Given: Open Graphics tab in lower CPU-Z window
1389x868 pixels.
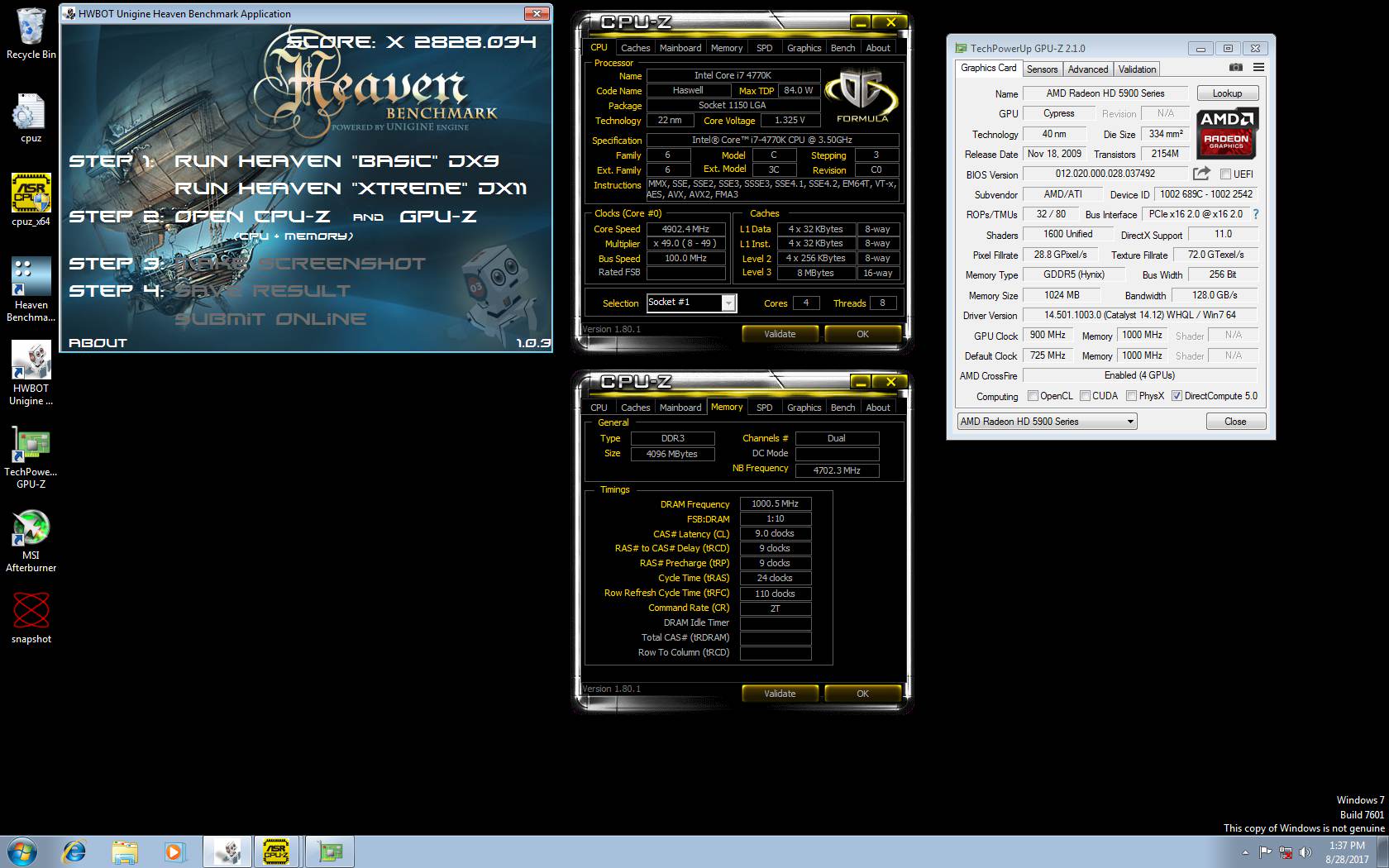Looking at the screenshot, I should (804, 408).
